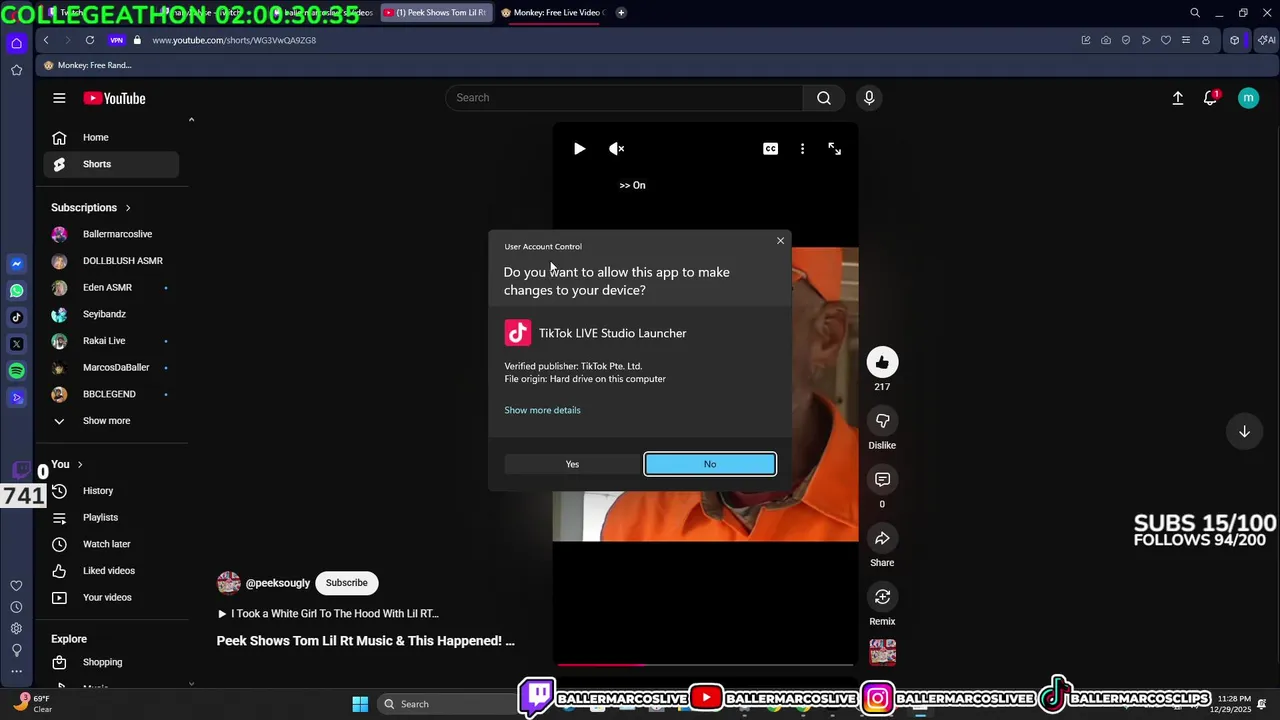Close the User Account Control dialog

781,241
